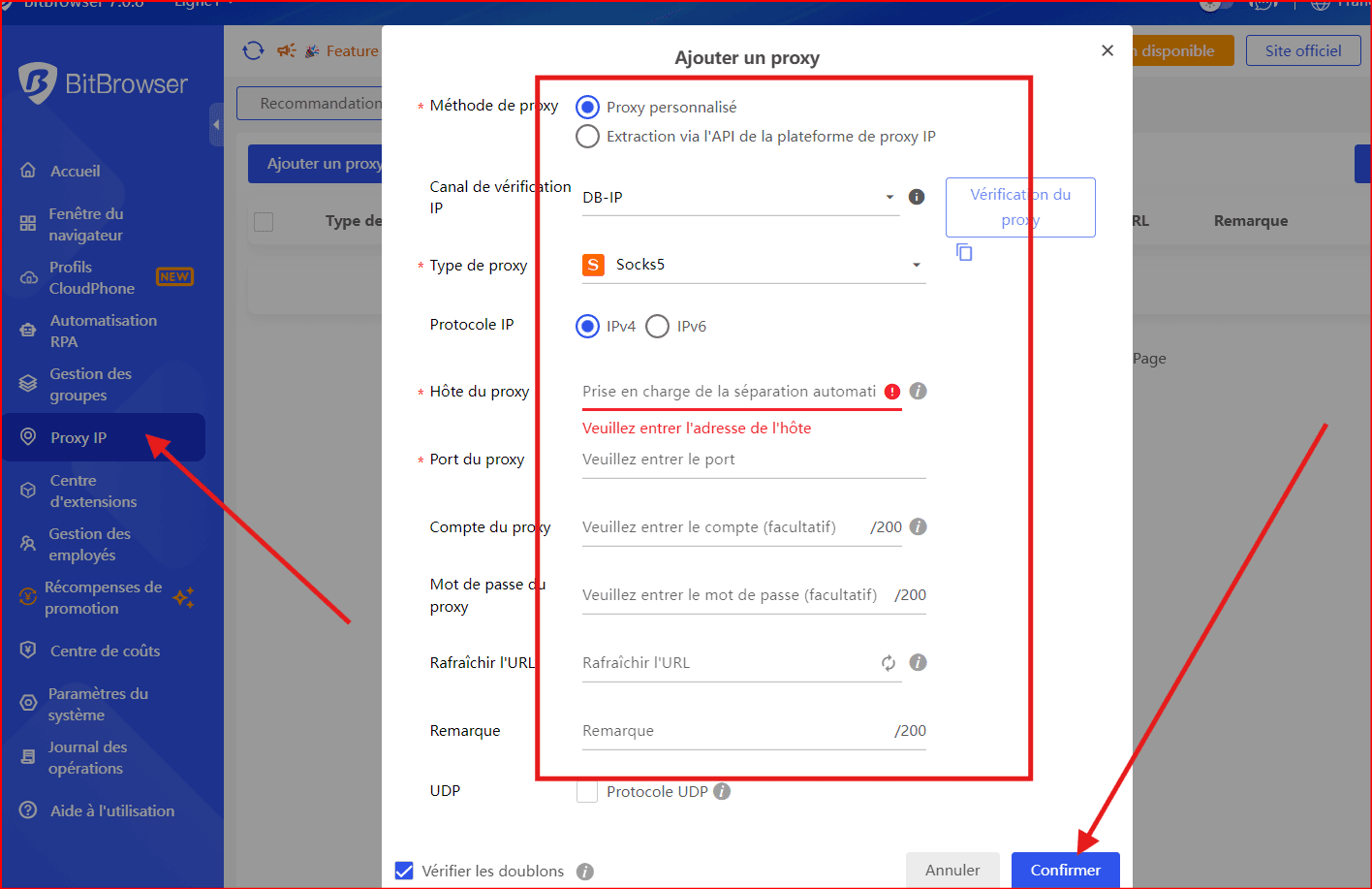This screenshot has height=889, width=1372.
Task: Click the refresh icon in top toolbar
Action: pyautogui.click(x=253, y=50)
